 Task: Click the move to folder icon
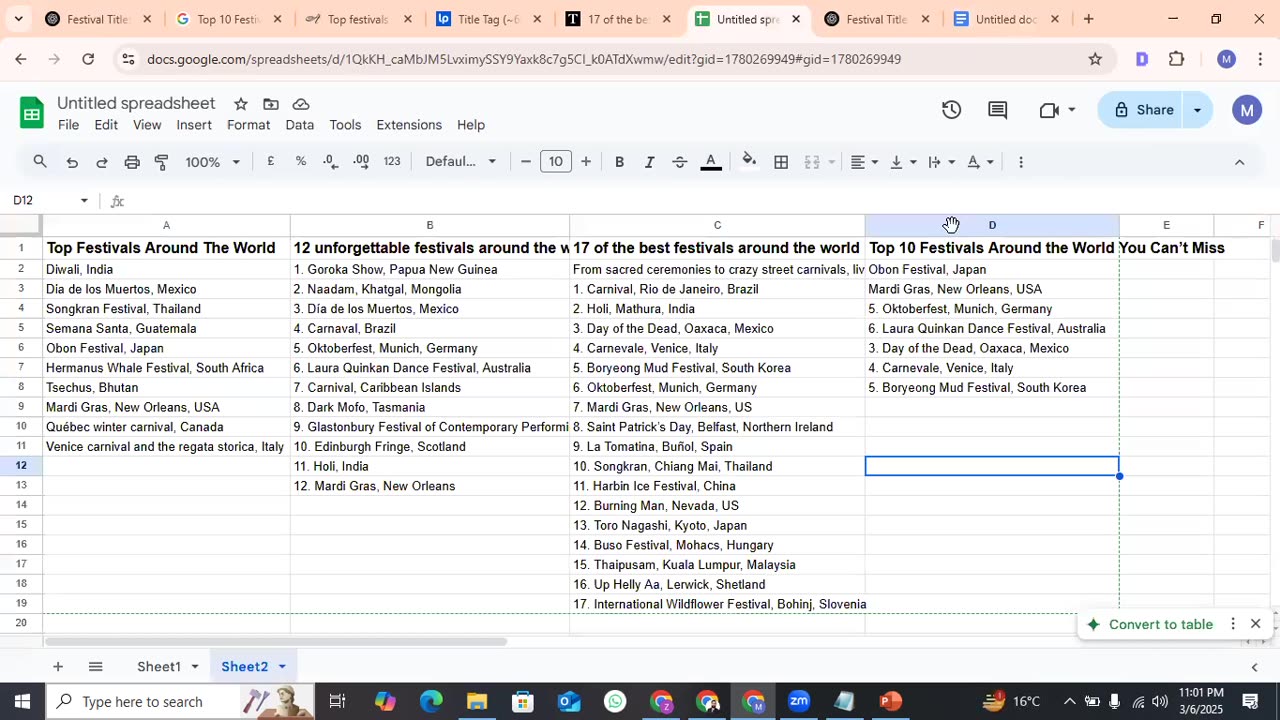271,104
